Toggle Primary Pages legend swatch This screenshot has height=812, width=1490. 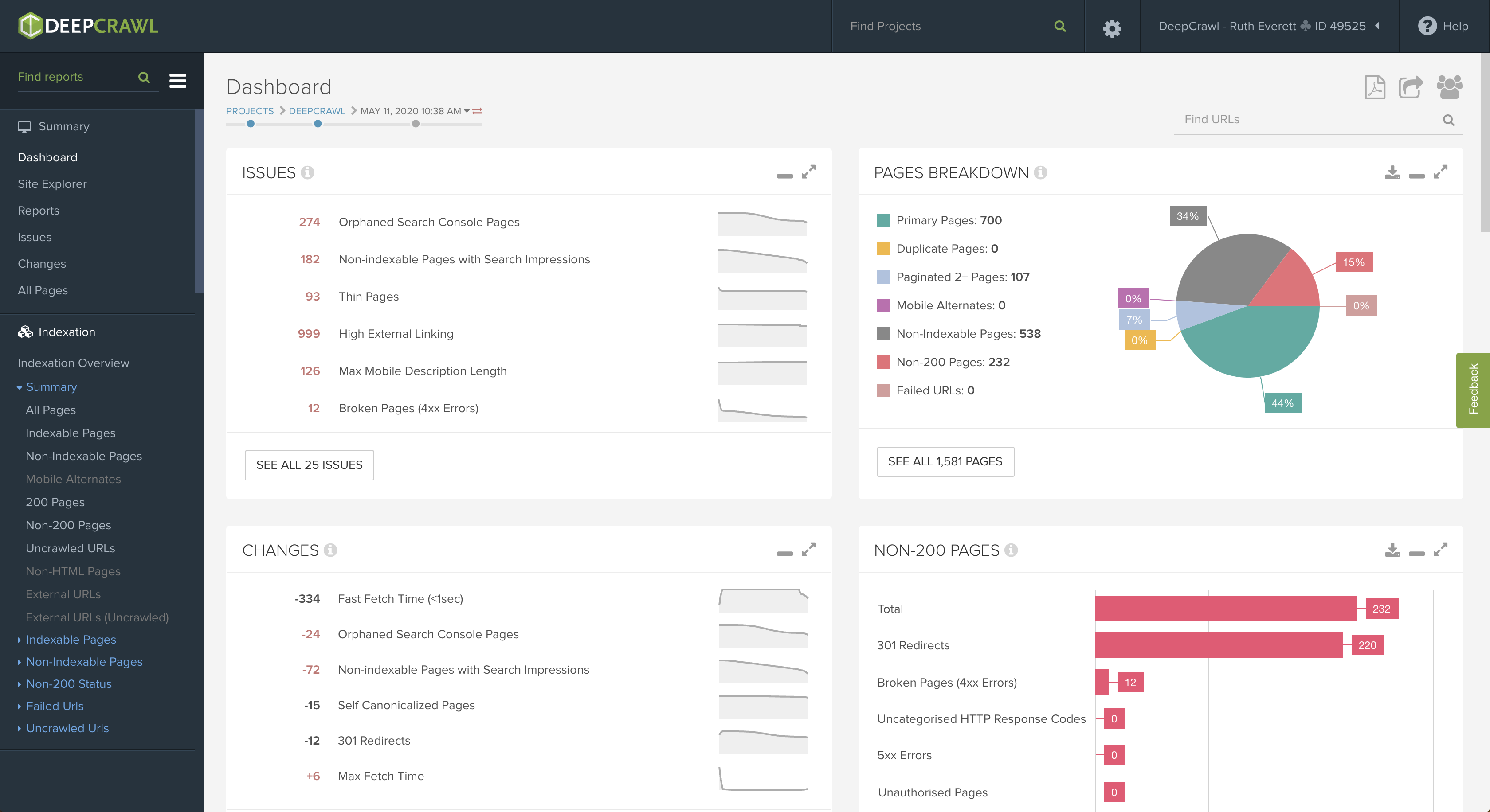coord(883,220)
